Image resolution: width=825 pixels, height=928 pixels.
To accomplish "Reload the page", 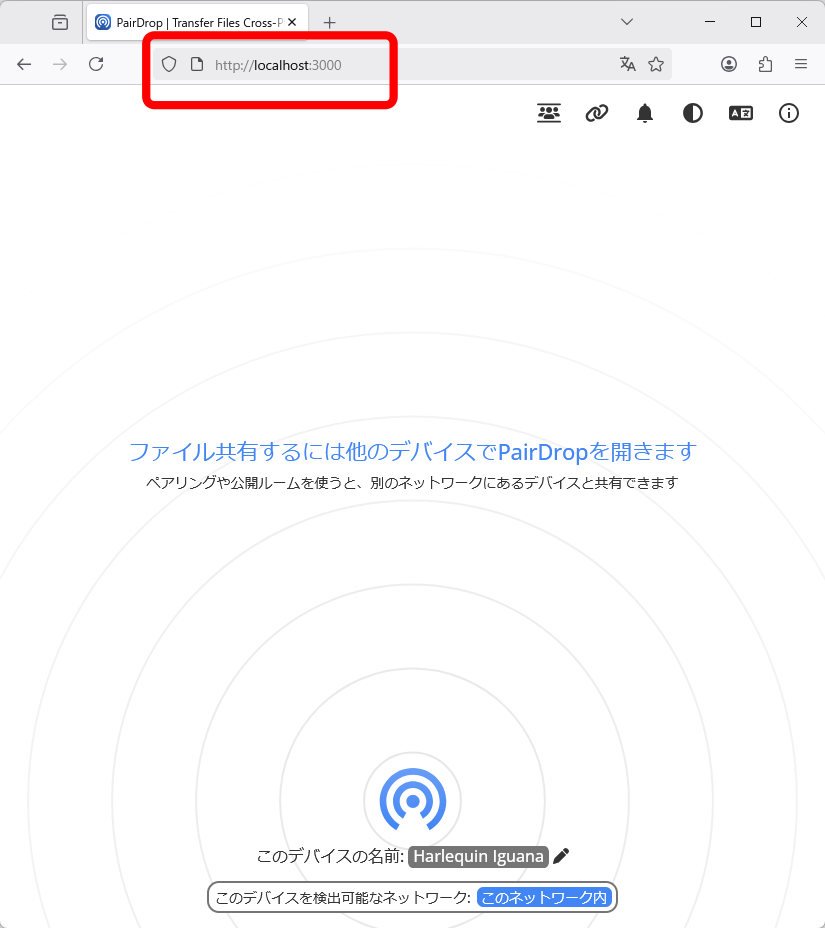I will coord(96,64).
